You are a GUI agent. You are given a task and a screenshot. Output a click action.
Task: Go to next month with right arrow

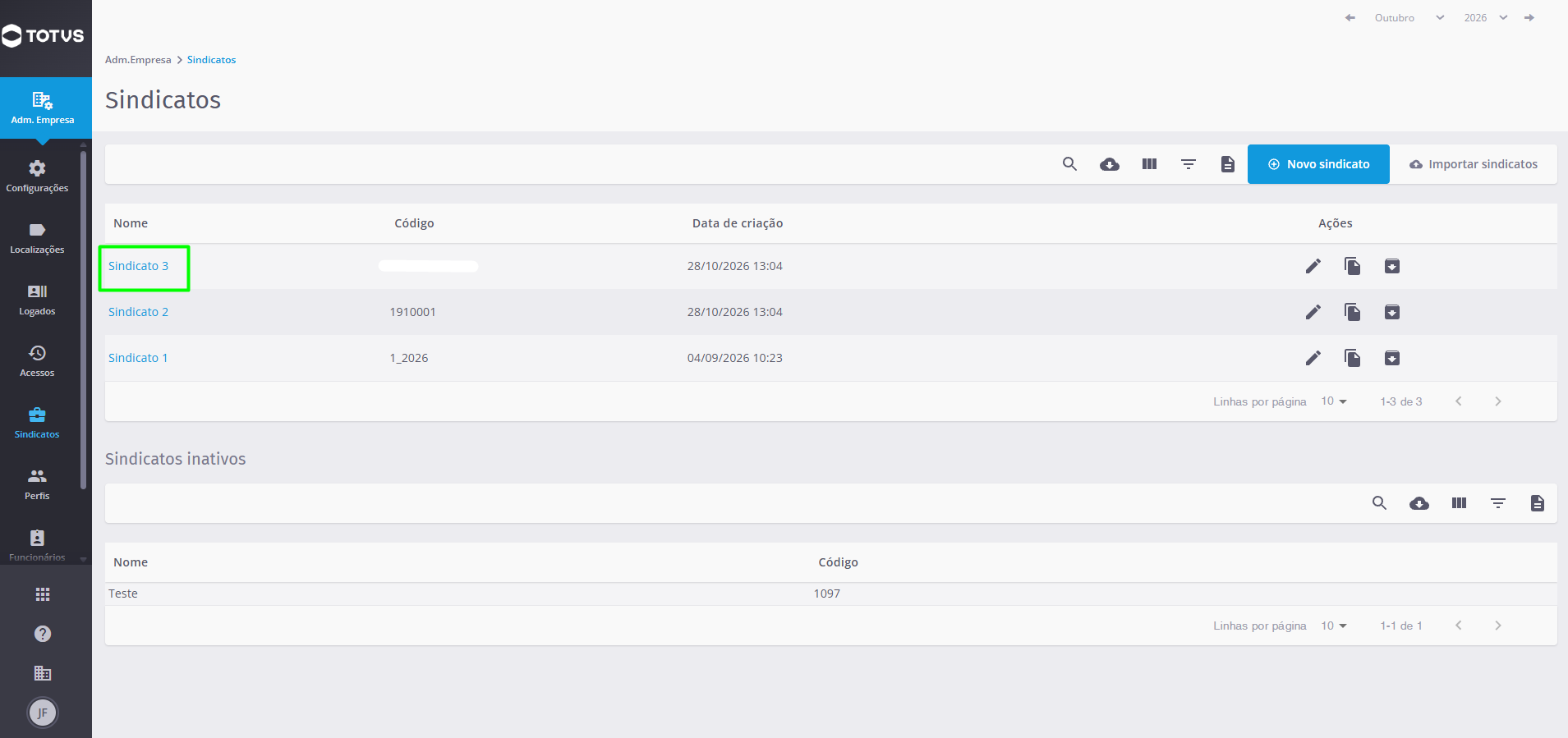point(1529,18)
